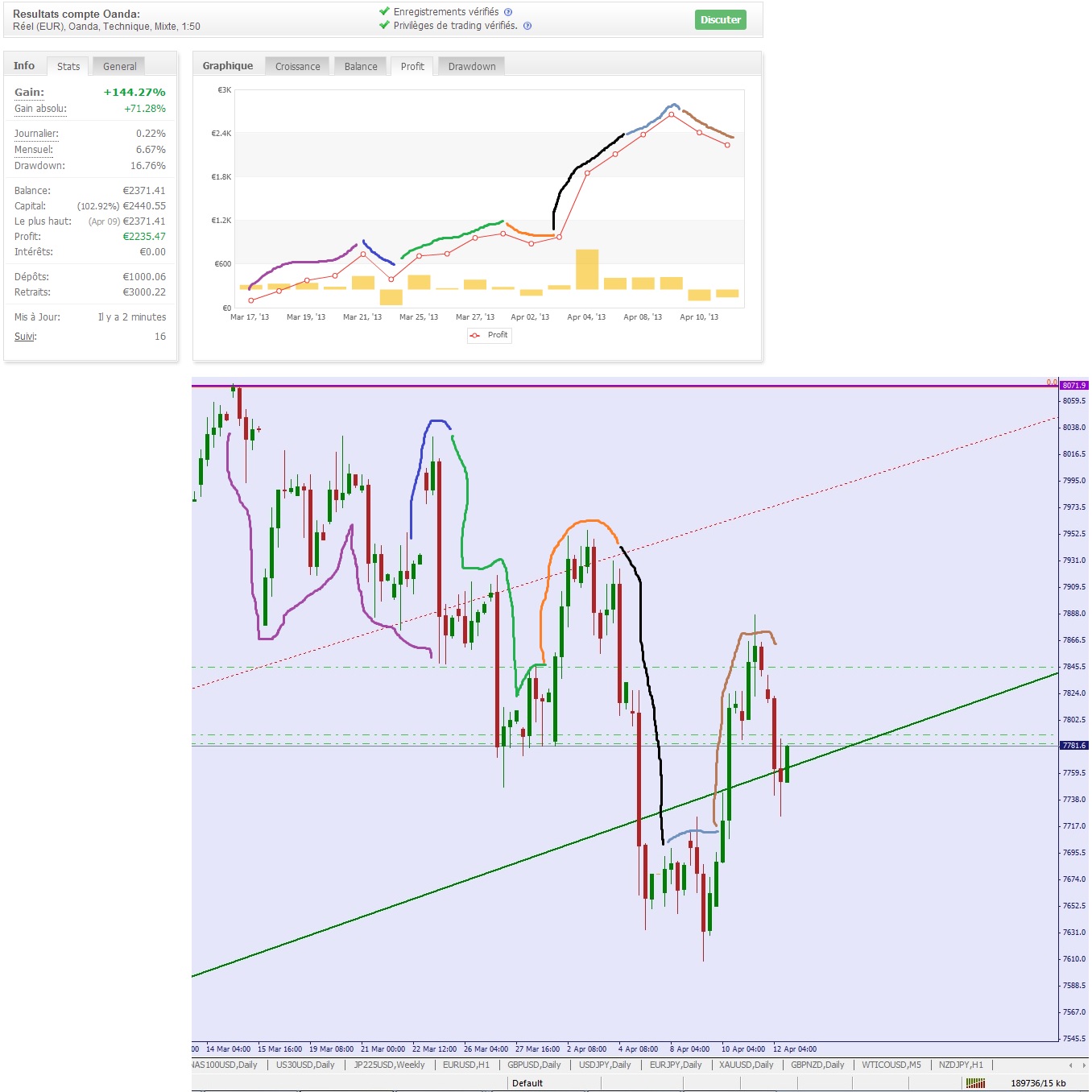This screenshot has height=1092, width=1092.
Task: Open the Discuter button
Action: click(720, 20)
